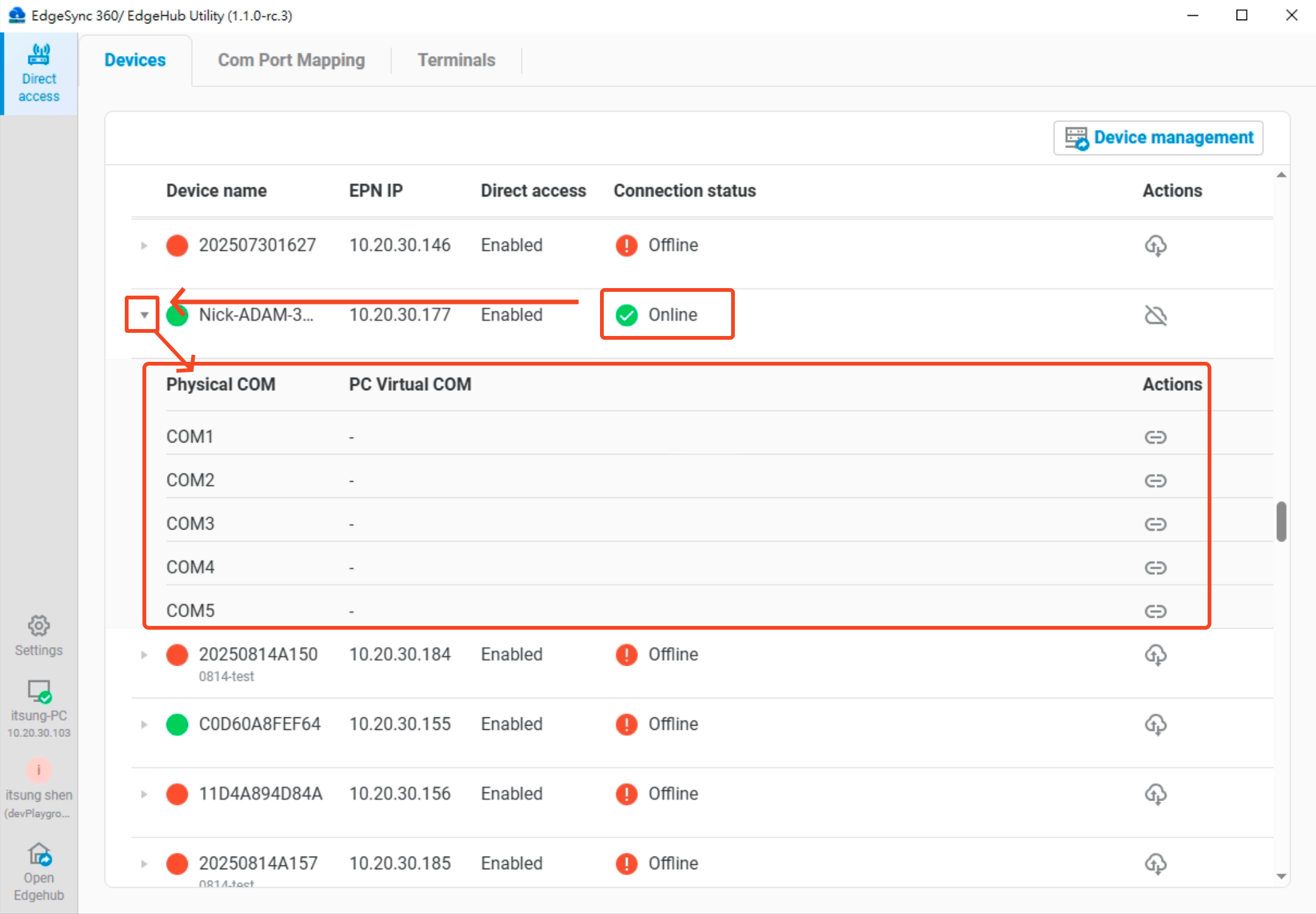This screenshot has height=914, width=1316.
Task: Click the firmware update icon for 202507301627
Action: tap(1157, 246)
